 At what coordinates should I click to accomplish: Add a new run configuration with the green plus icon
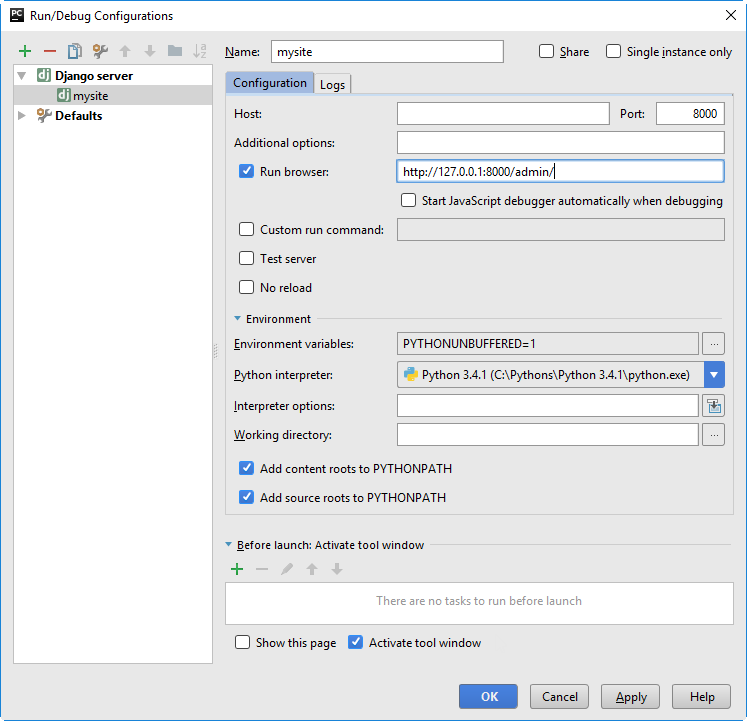pos(25,51)
